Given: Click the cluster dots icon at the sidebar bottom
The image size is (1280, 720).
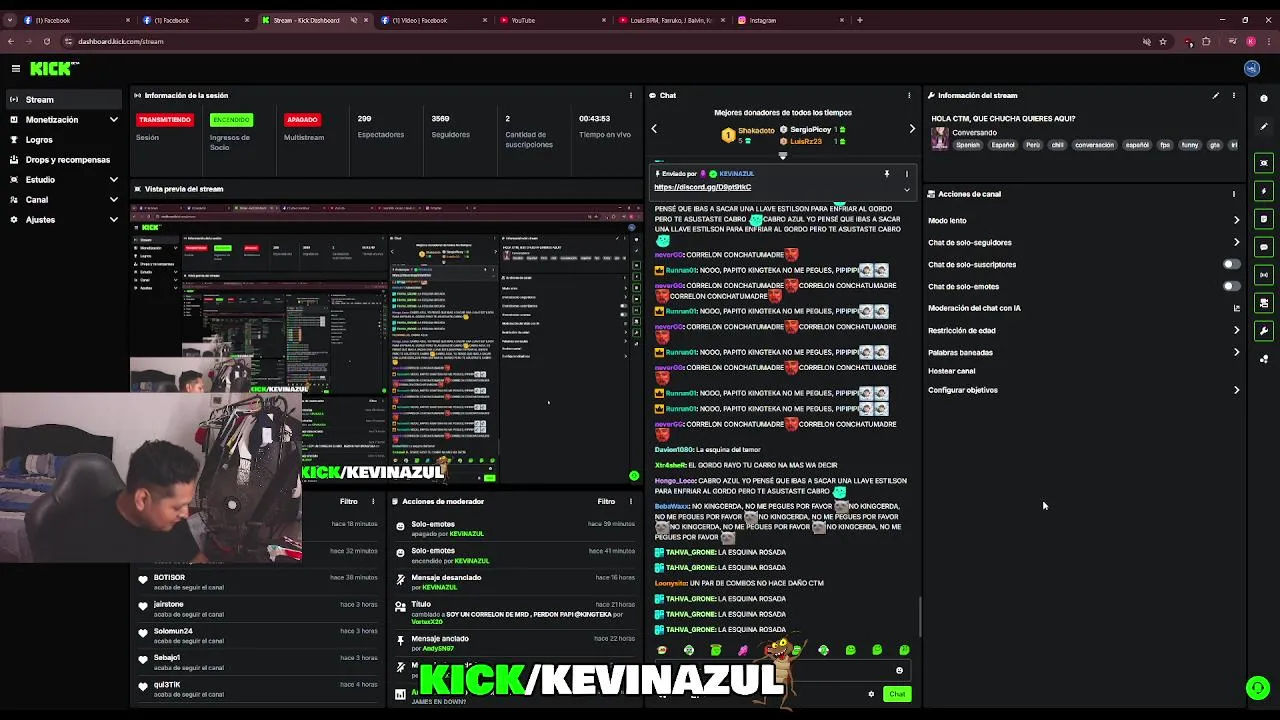Looking at the screenshot, I should point(1264,358).
